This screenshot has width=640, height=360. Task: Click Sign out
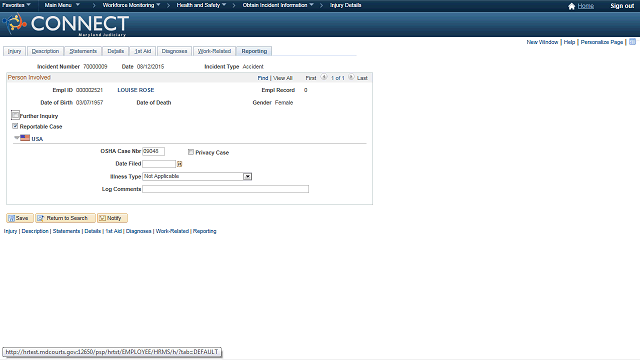point(622,6)
